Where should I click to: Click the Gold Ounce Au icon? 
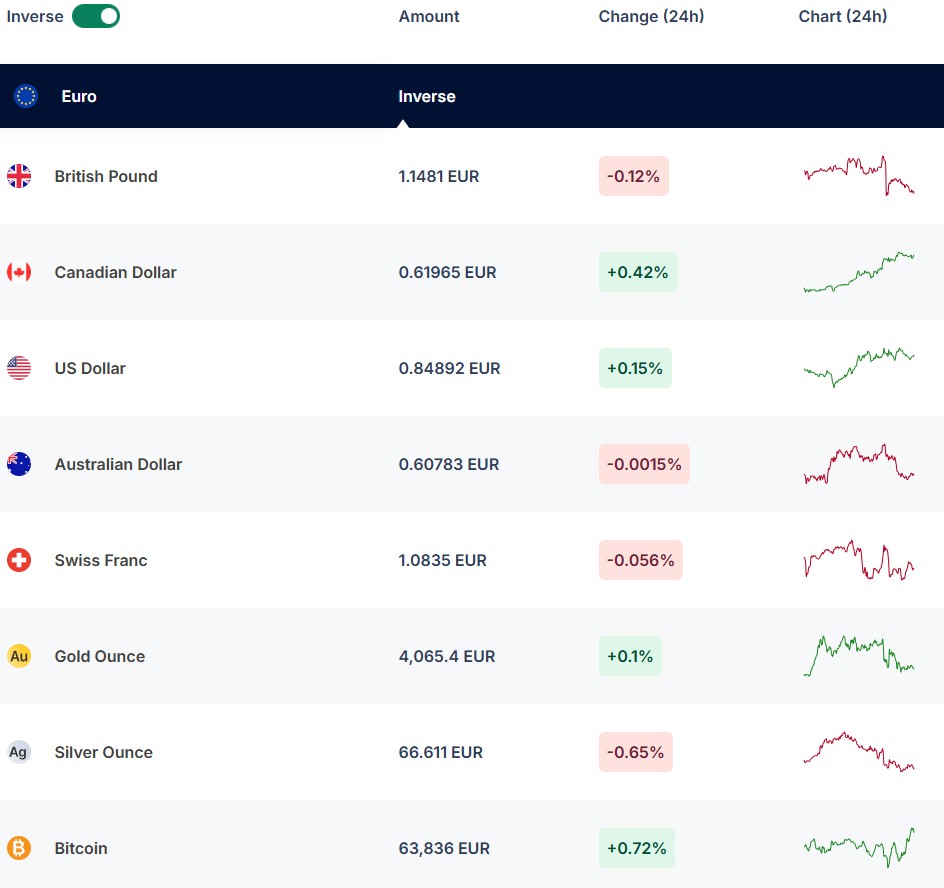[19, 656]
